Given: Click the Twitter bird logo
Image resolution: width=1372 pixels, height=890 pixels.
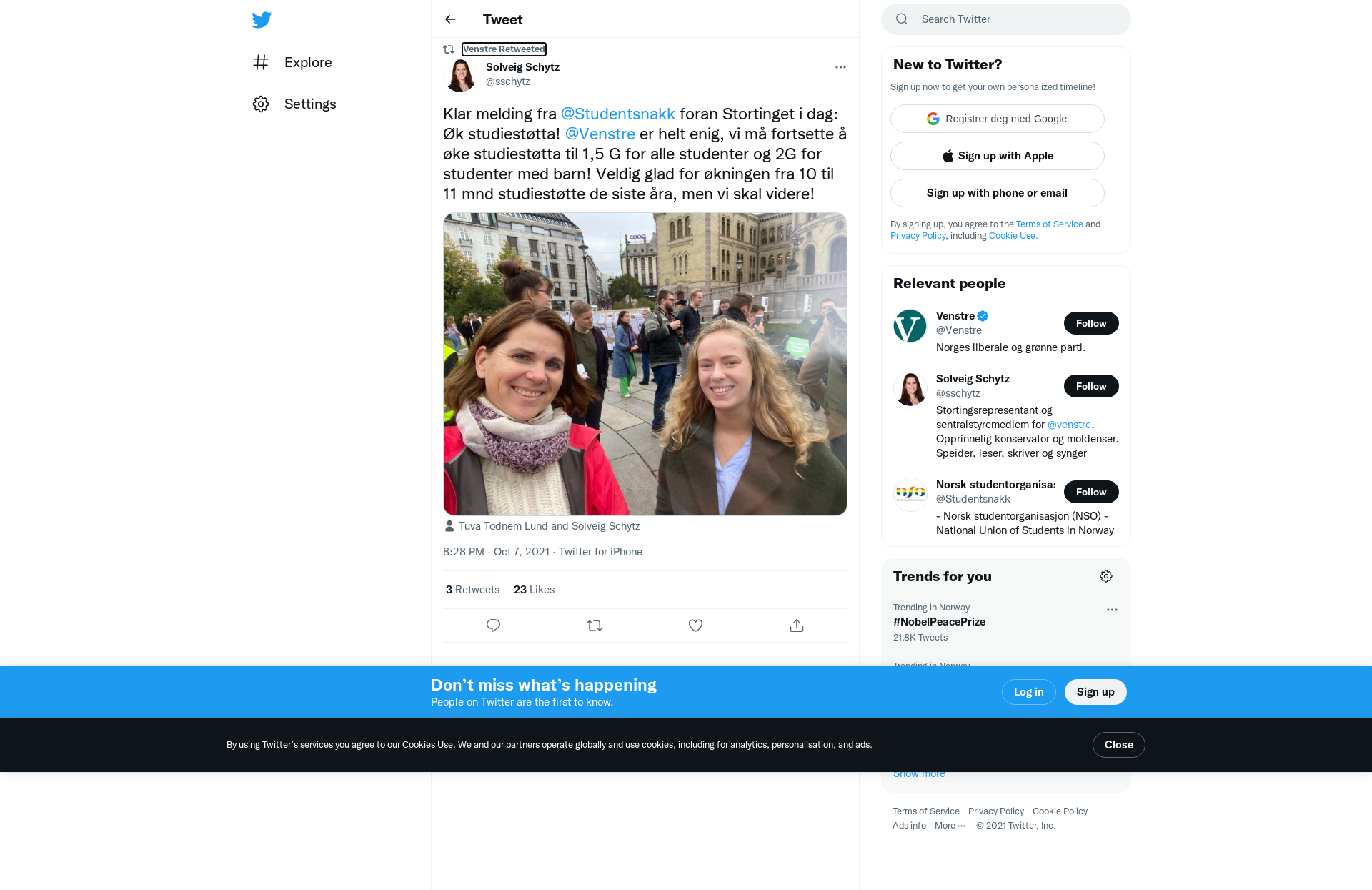Looking at the screenshot, I should [262, 20].
